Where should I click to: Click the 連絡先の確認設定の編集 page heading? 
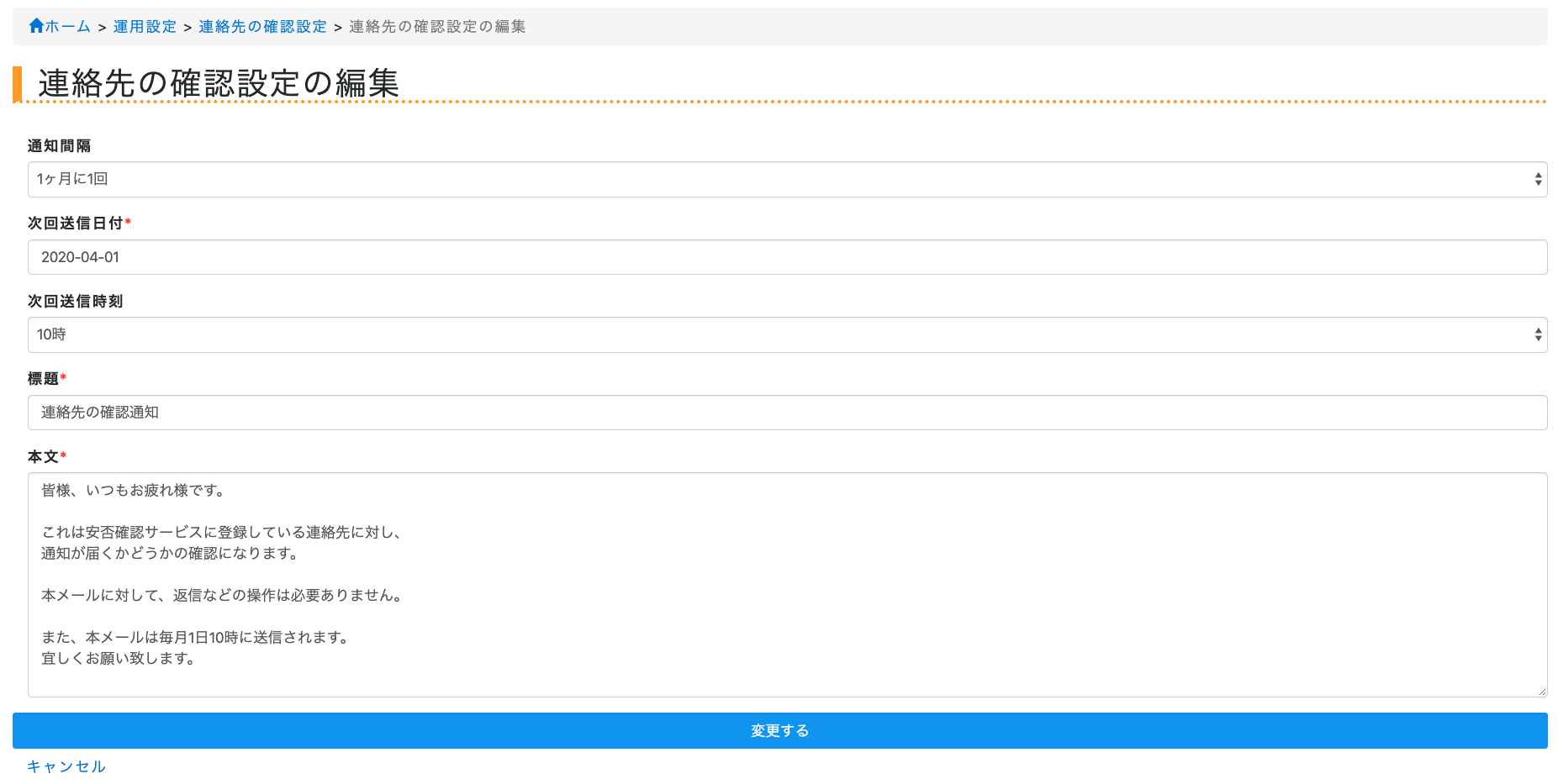click(219, 83)
